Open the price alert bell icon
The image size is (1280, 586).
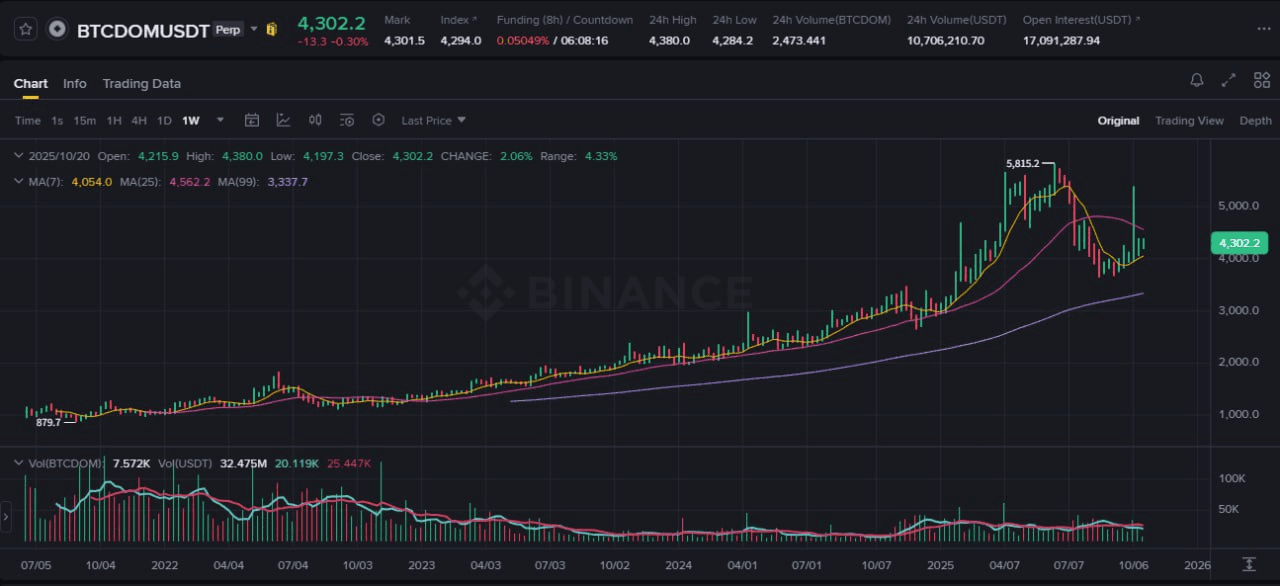point(1196,81)
